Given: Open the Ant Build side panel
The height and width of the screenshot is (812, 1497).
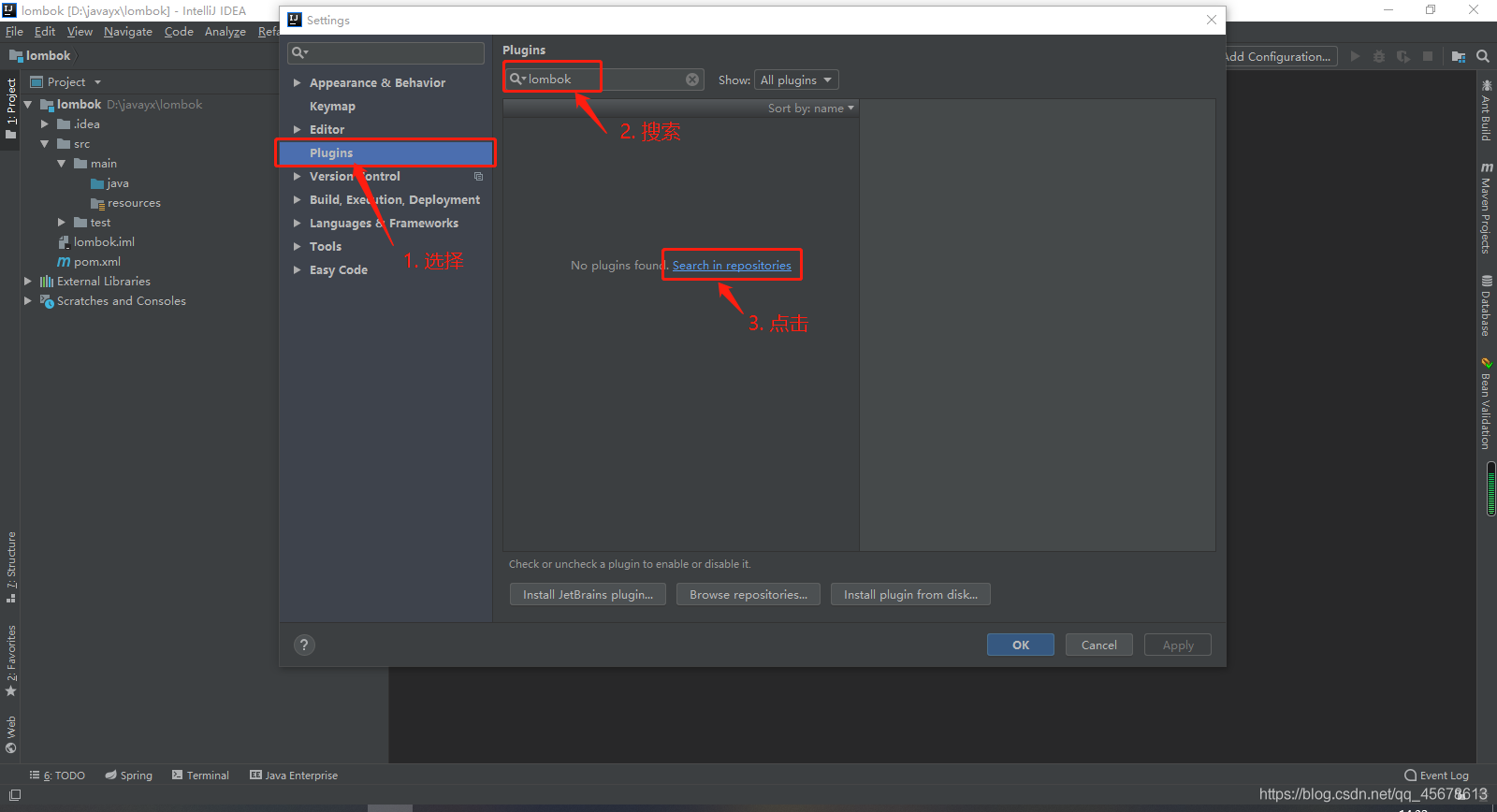Looking at the screenshot, I should [x=1486, y=110].
